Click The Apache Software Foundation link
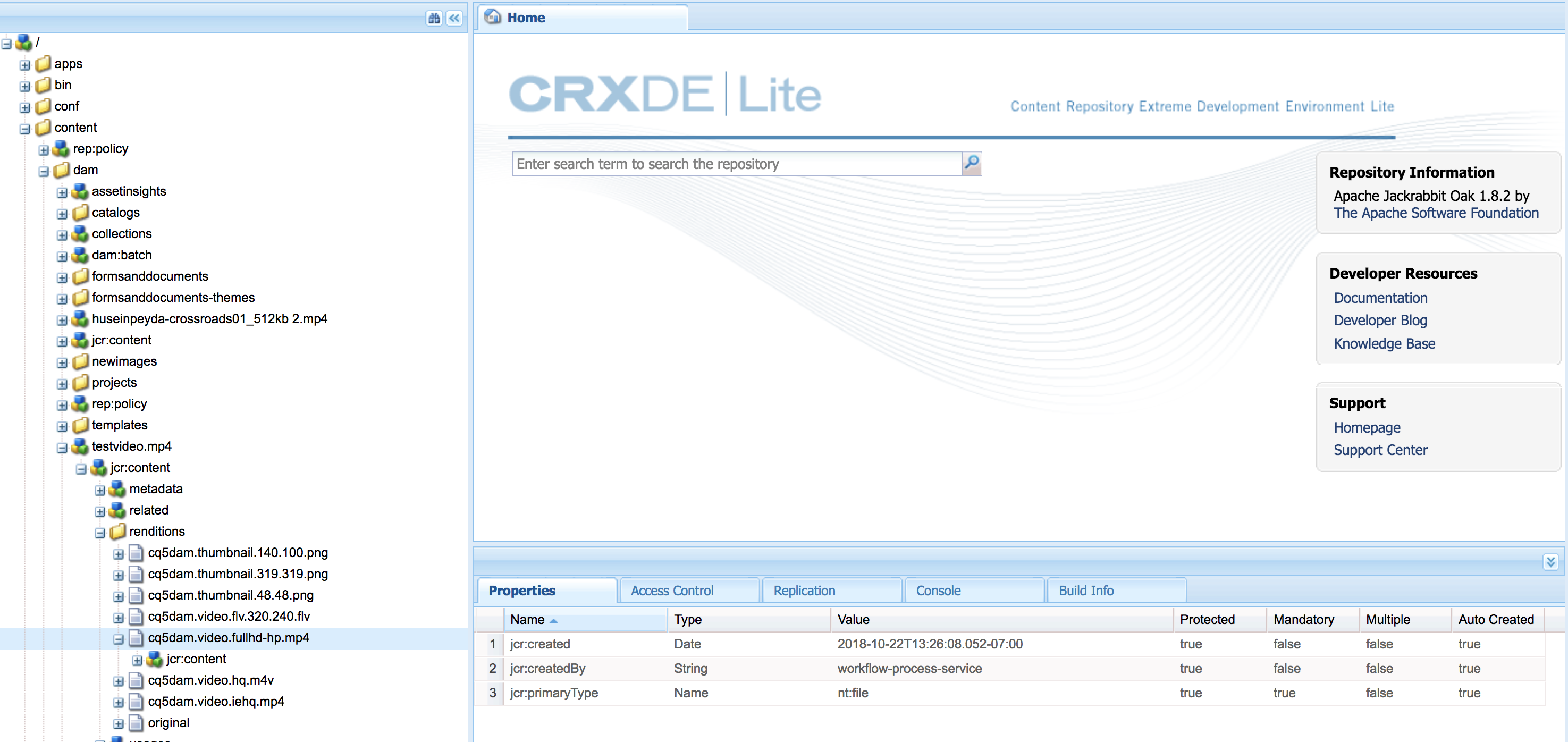1568x742 pixels. click(x=1435, y=213)
